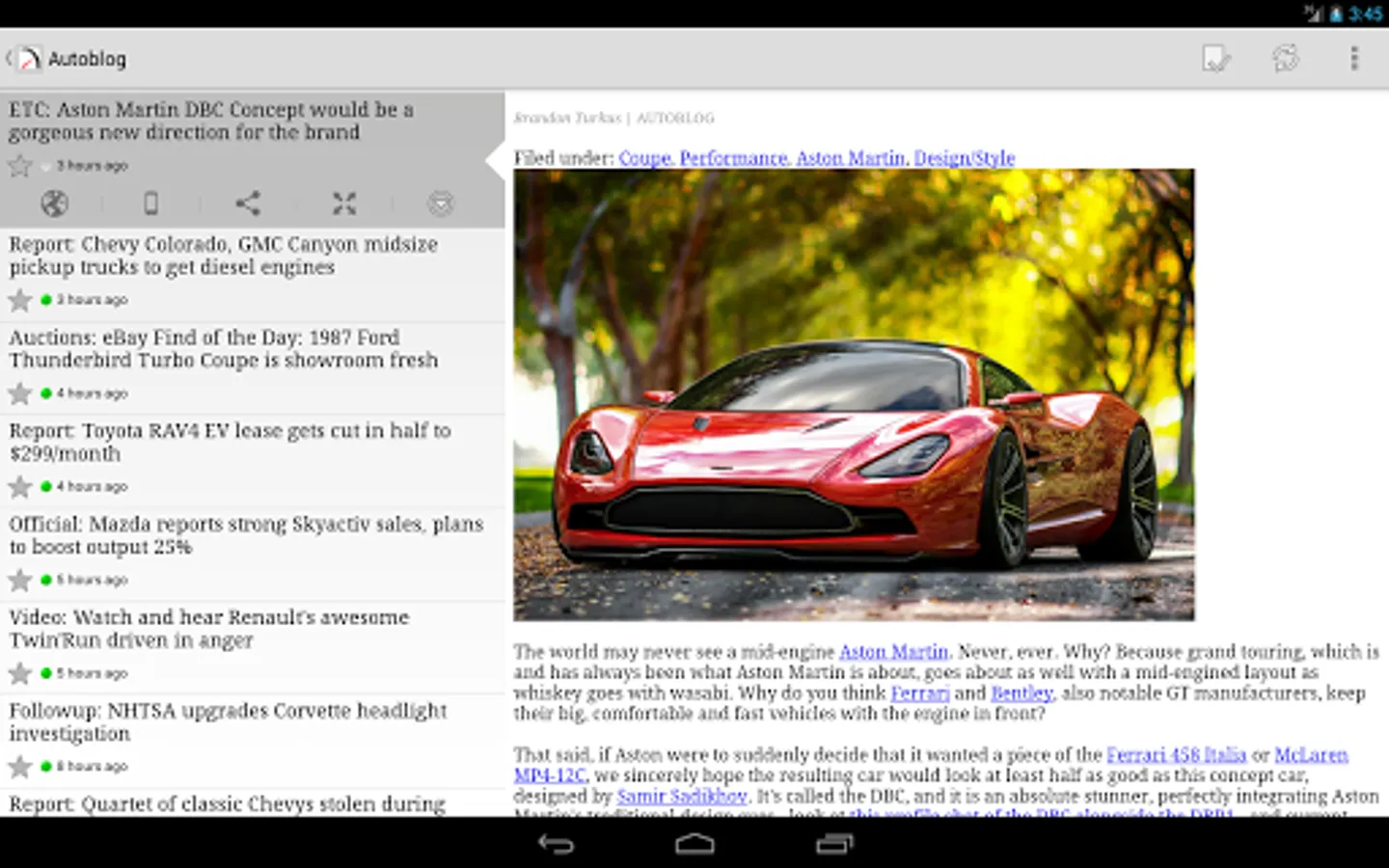Open the Renault Twin'Run video article
This screenshot has width=1389, height=868.
(x=252, y=648)
